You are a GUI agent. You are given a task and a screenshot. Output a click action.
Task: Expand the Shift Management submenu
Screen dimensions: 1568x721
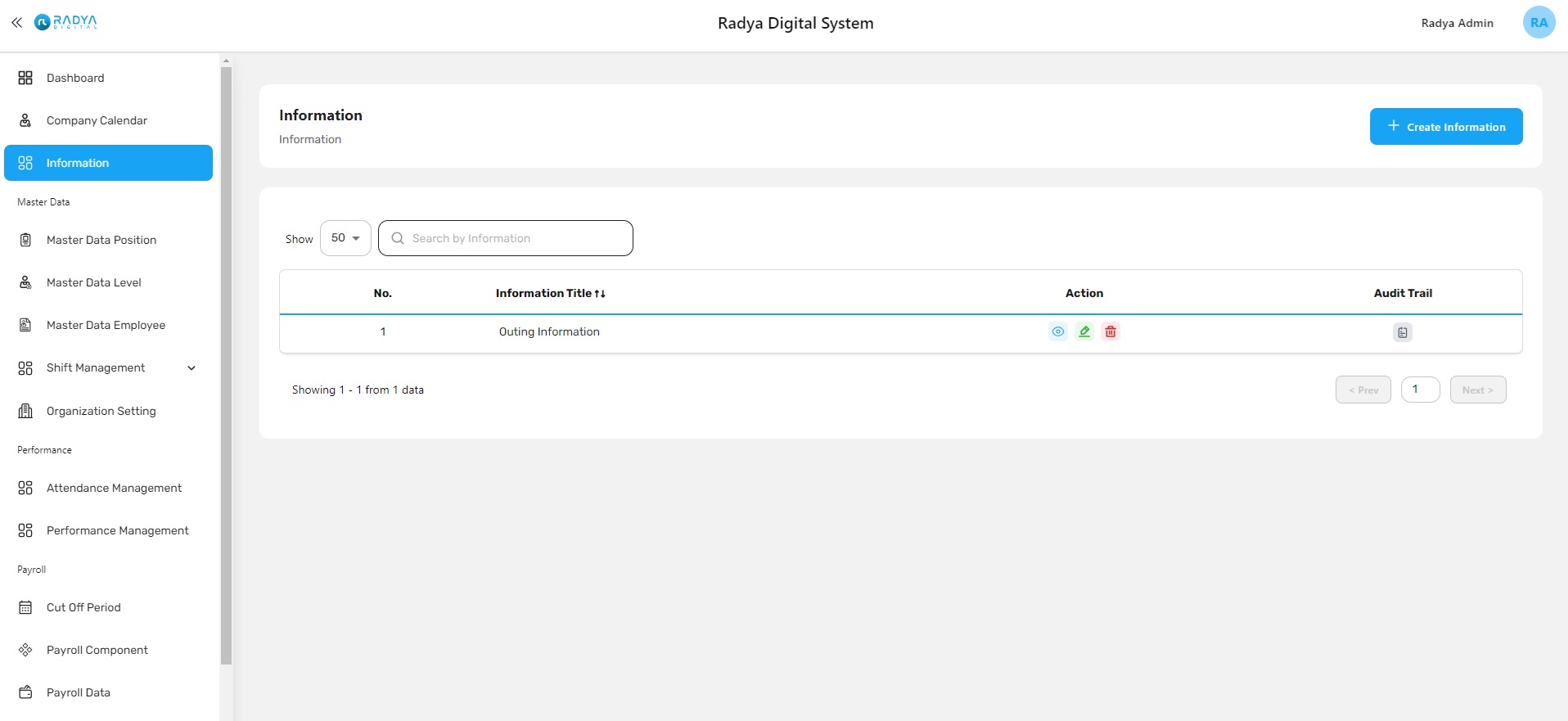(x=191, y=368)
